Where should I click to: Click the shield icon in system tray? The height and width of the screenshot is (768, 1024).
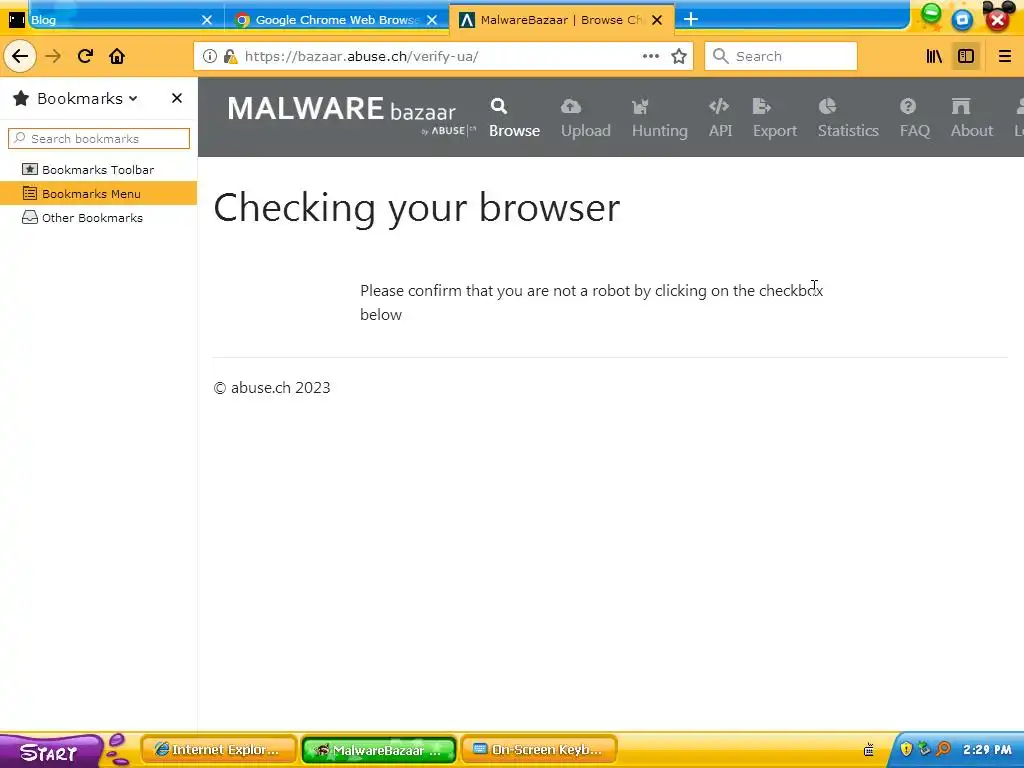906,749
